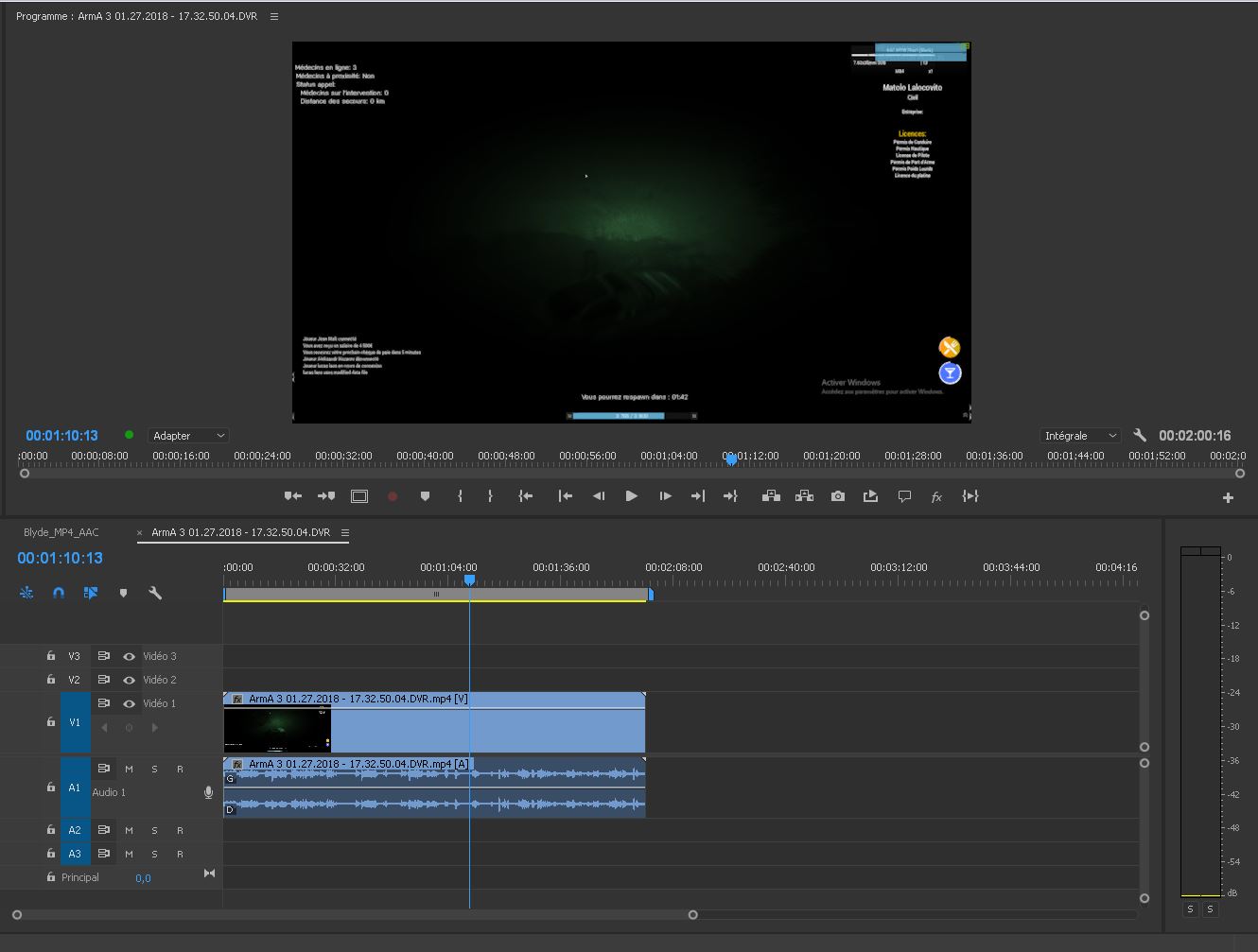
Task: Enable record on A1 track with R
Action: pos(180,769)
